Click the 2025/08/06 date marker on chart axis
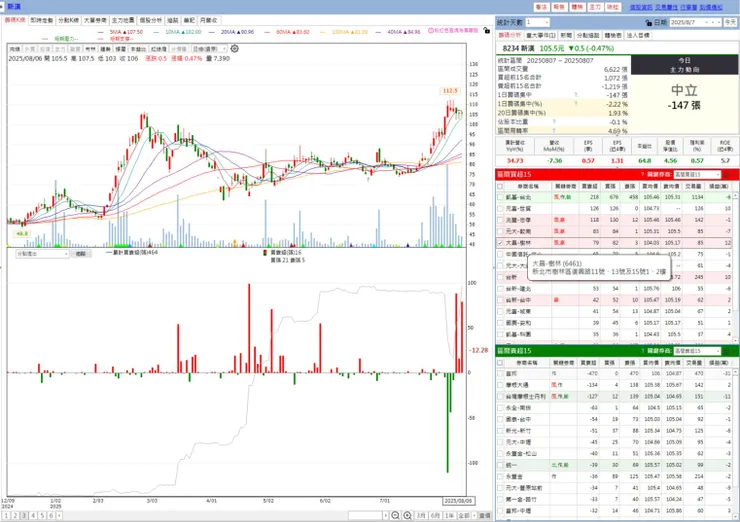 [458, 501]
